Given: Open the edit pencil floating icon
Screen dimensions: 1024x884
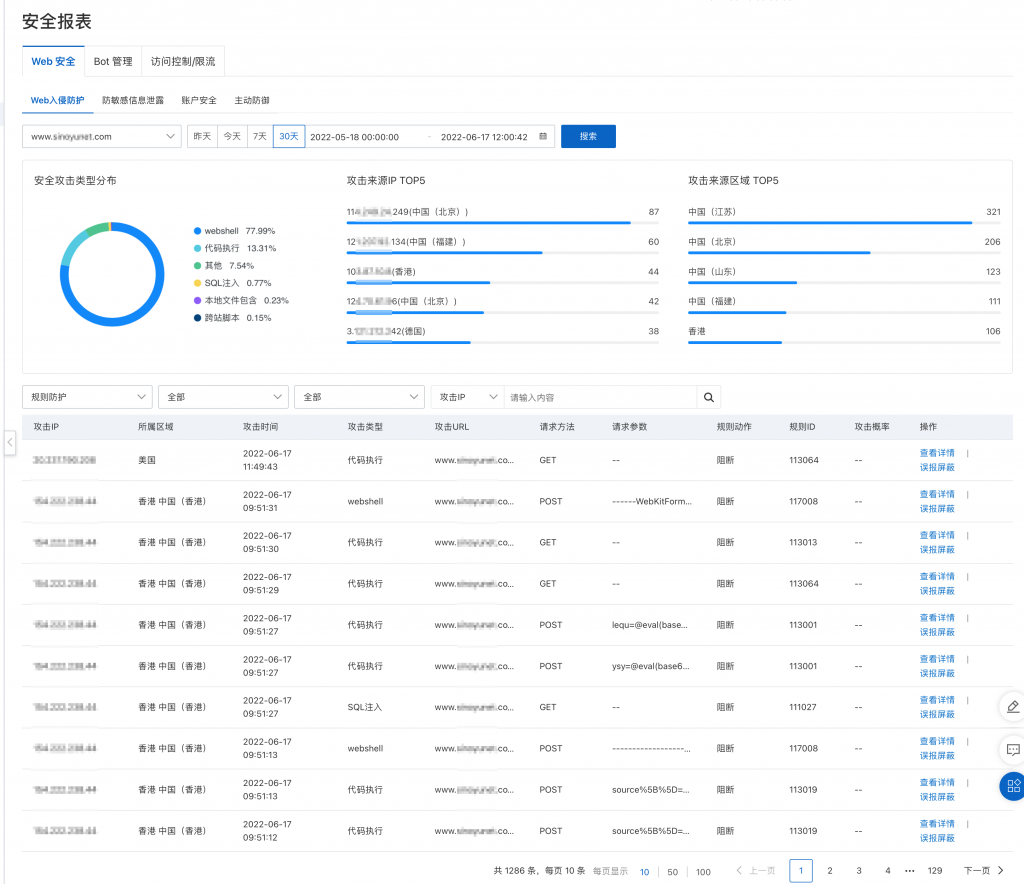Looking at the screenshot, I should [1013, 707].
